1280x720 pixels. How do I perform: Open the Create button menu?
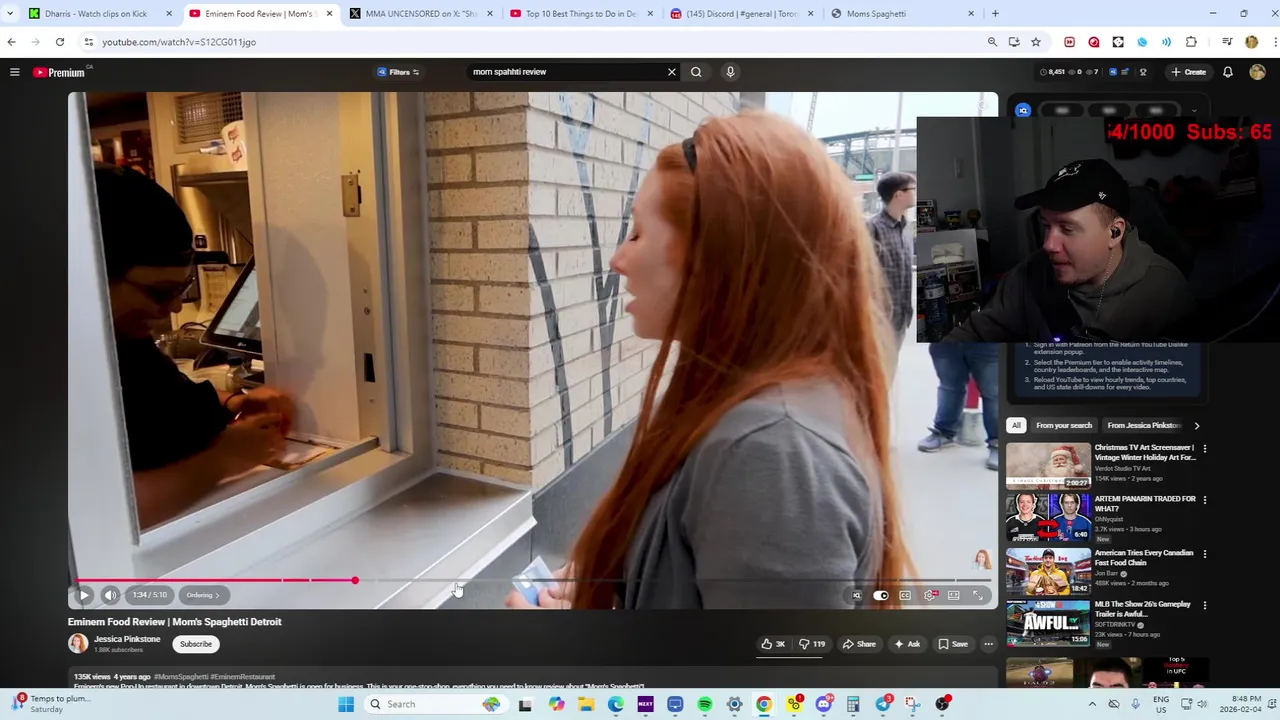click(x=1189, y=72)
